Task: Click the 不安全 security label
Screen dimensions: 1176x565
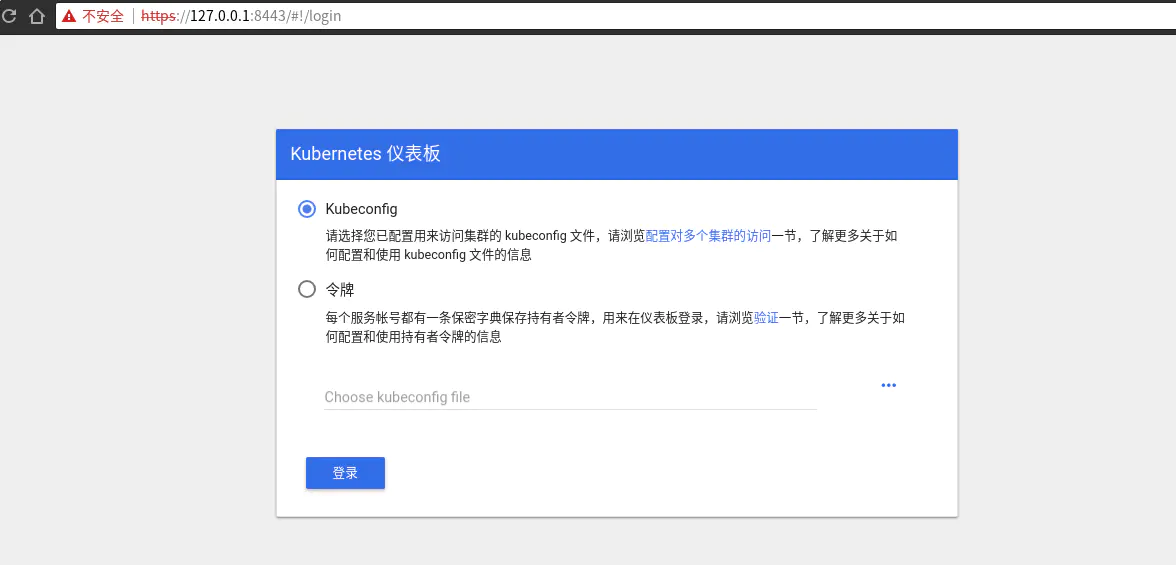Action: click(103, 16)
